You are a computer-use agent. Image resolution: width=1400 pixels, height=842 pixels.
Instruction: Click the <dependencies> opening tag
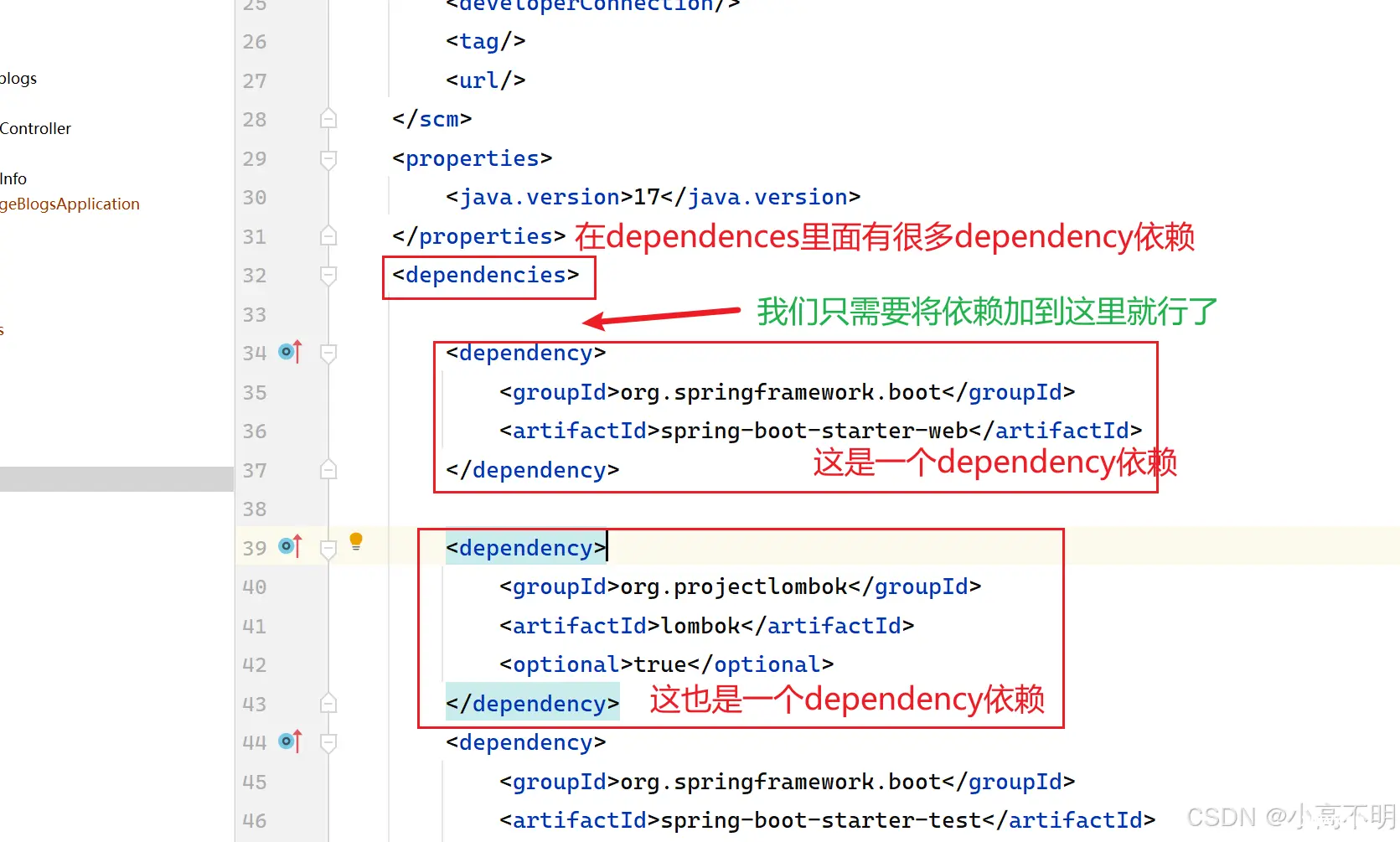tap(486, 275)
